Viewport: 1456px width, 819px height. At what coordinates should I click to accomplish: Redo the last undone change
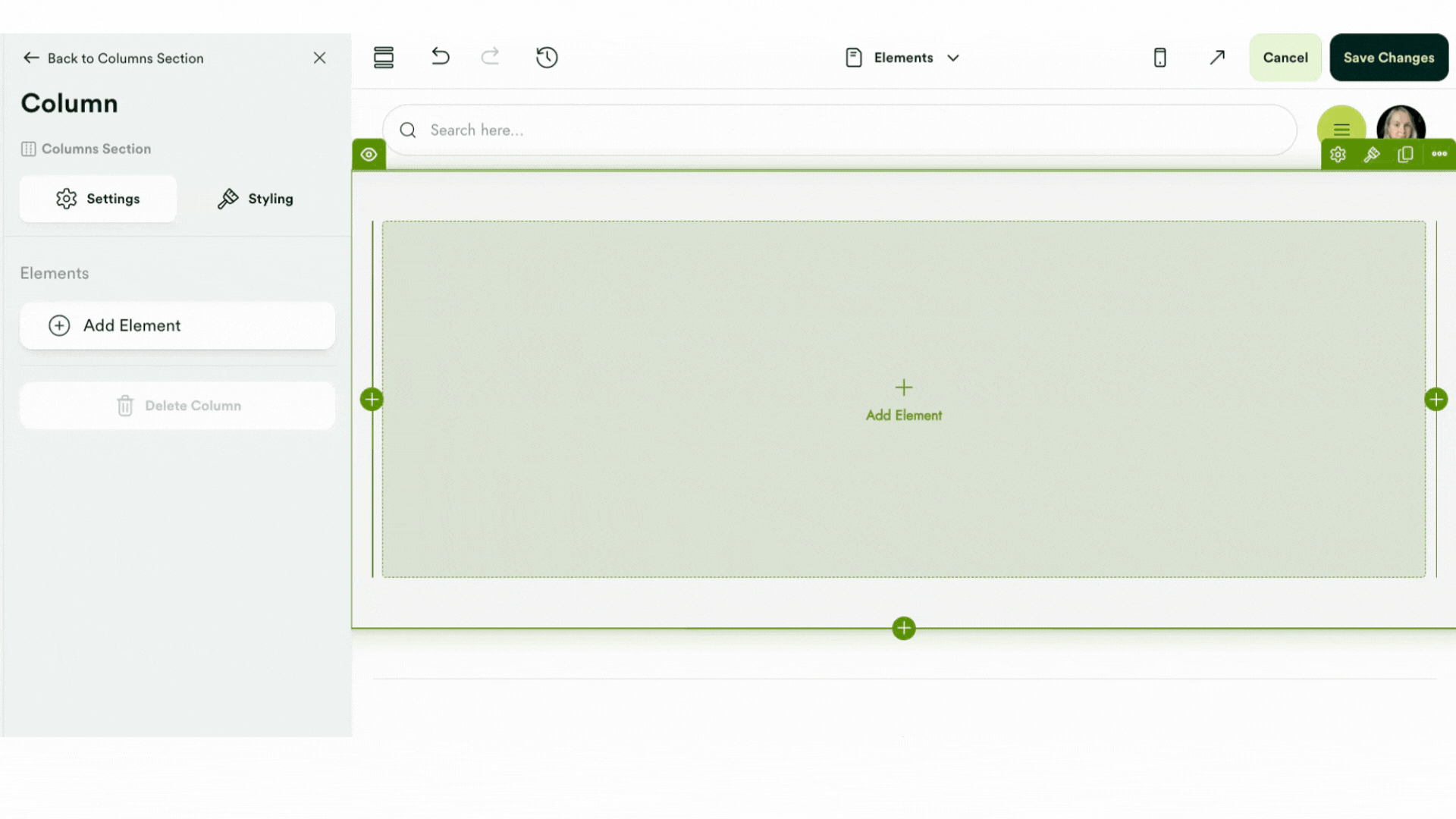pyautogui.click(x=491, y=57)
